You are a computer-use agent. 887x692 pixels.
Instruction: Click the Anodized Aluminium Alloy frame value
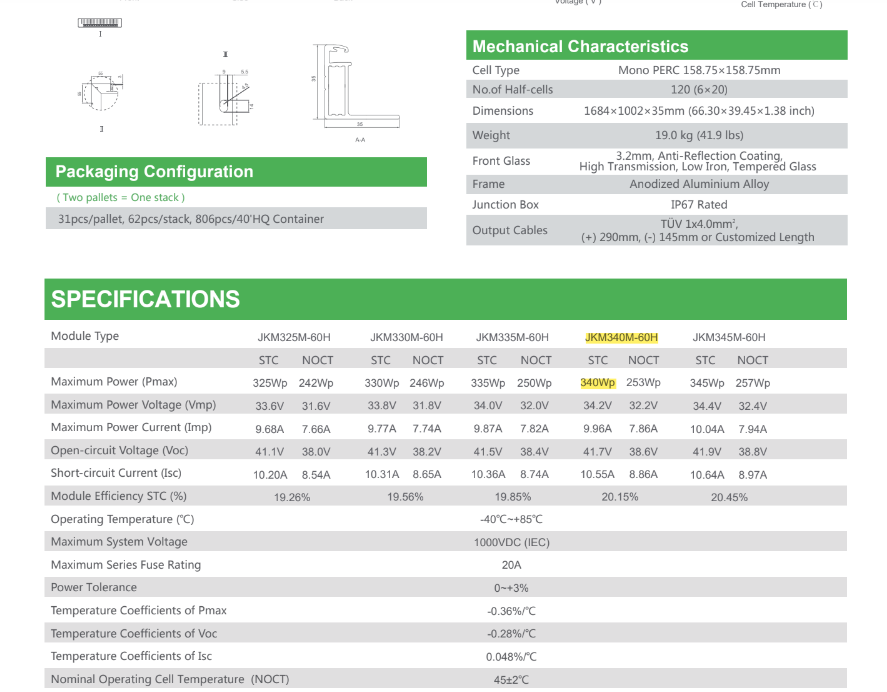pyautogui.click(x=699, y=184)
